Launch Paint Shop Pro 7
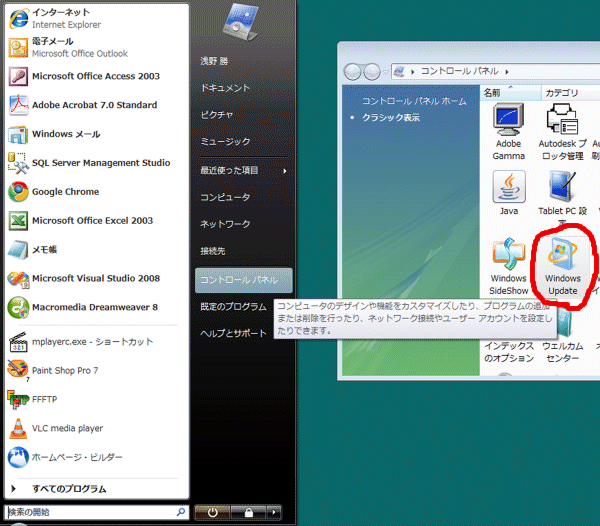 [x=97, y=370]
